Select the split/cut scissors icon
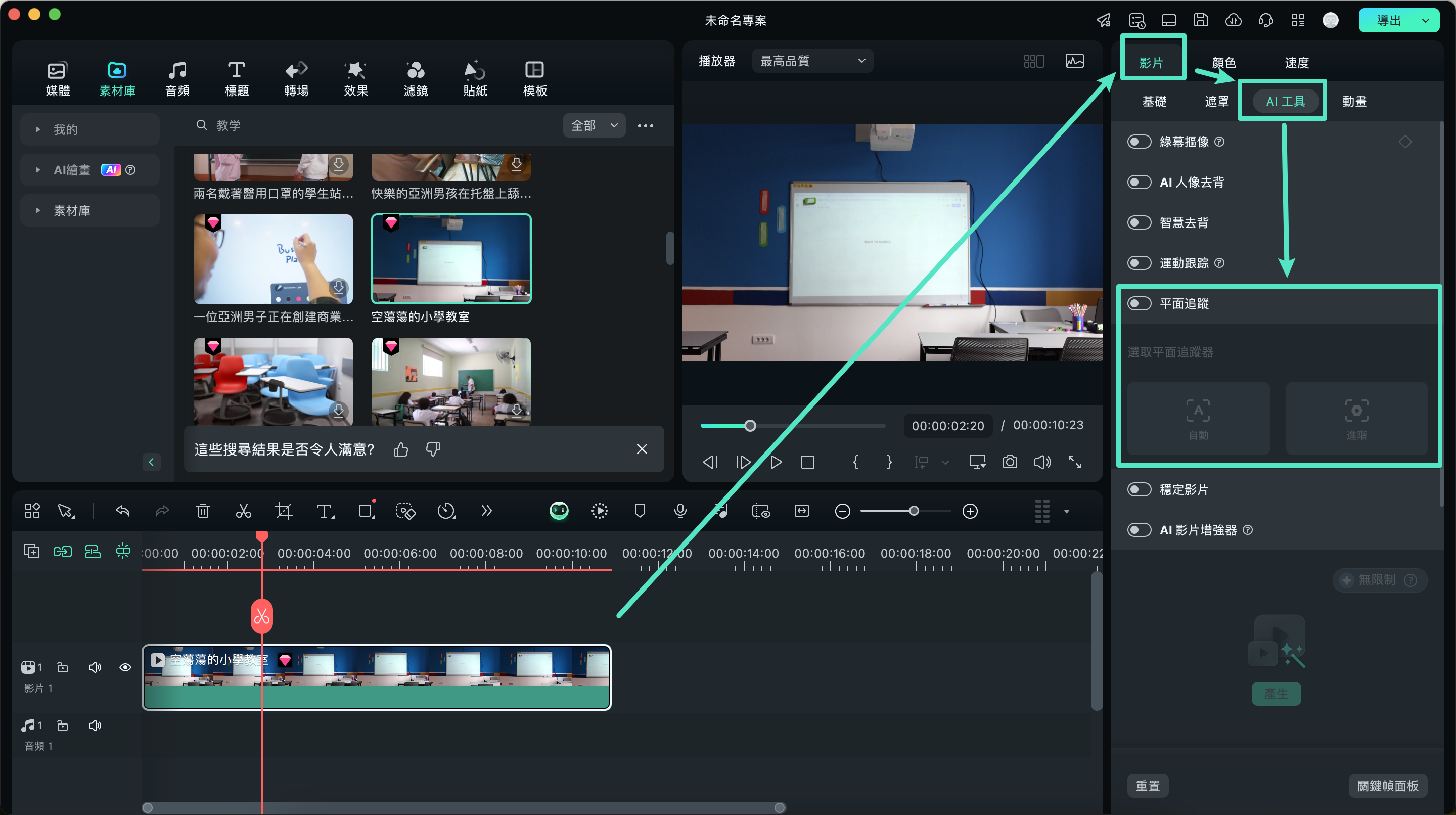Viewport: 1456px width, 815px height. pos(243,511)
